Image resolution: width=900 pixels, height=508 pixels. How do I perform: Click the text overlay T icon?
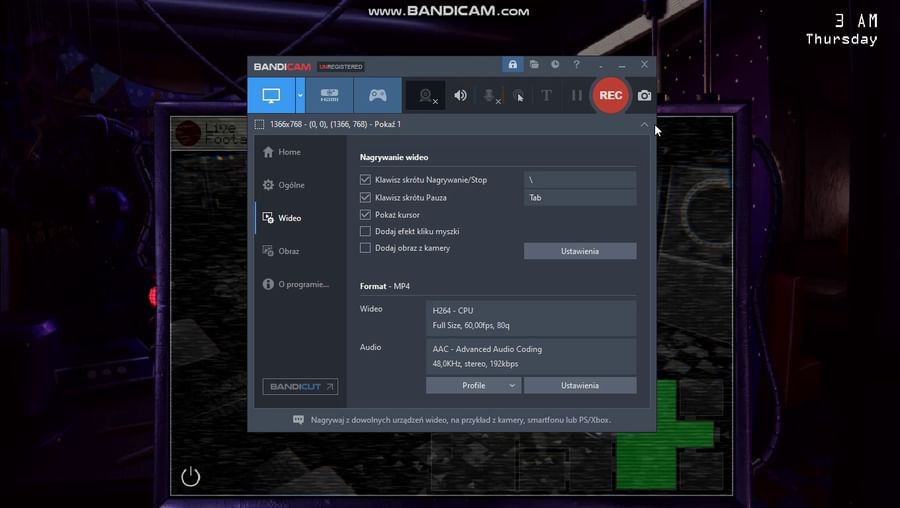click(546, 95)
